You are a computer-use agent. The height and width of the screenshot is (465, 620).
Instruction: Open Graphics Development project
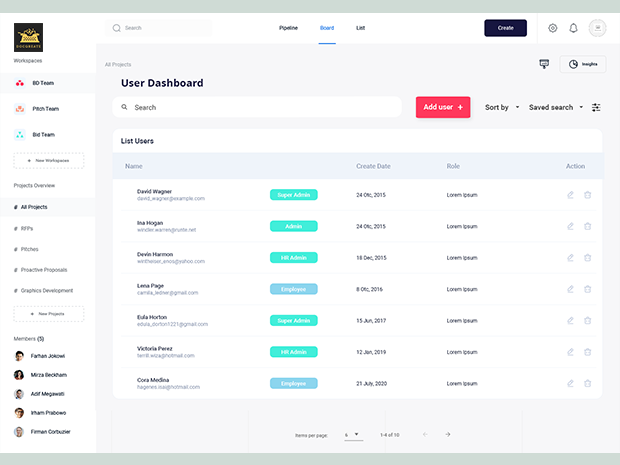click(43, 290)
